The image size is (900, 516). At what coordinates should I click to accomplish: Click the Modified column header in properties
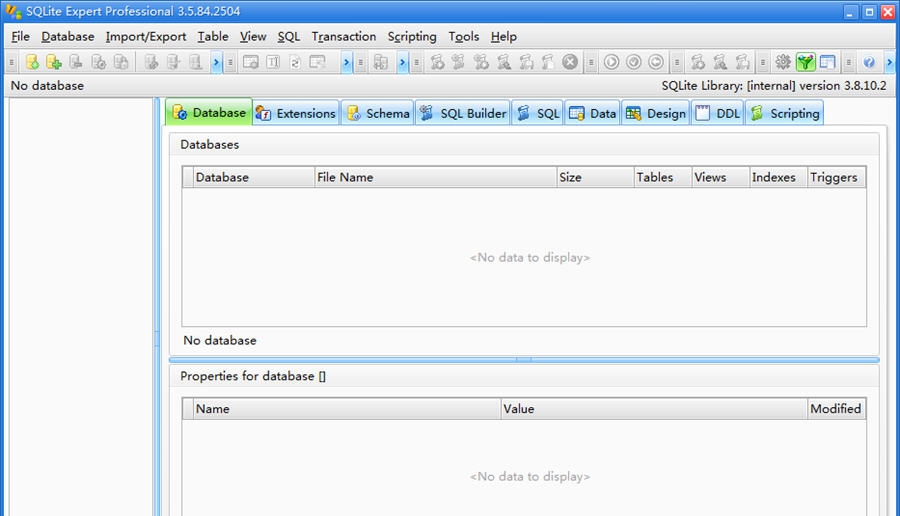836,409
